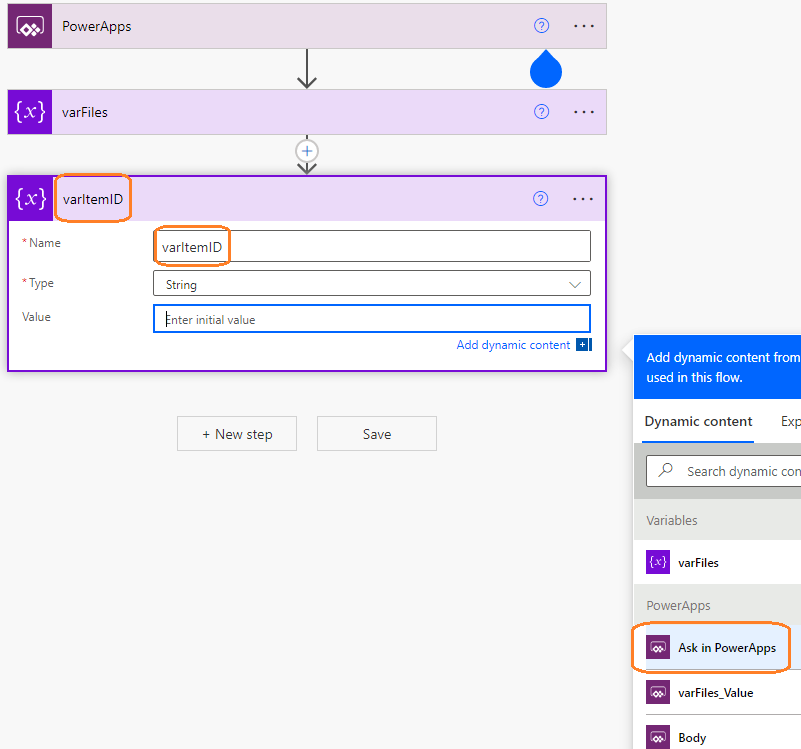This screenshot has height=749, width=801.
Task: Switch to the Dynamic content tab
Action: click(x=698, y=422)
